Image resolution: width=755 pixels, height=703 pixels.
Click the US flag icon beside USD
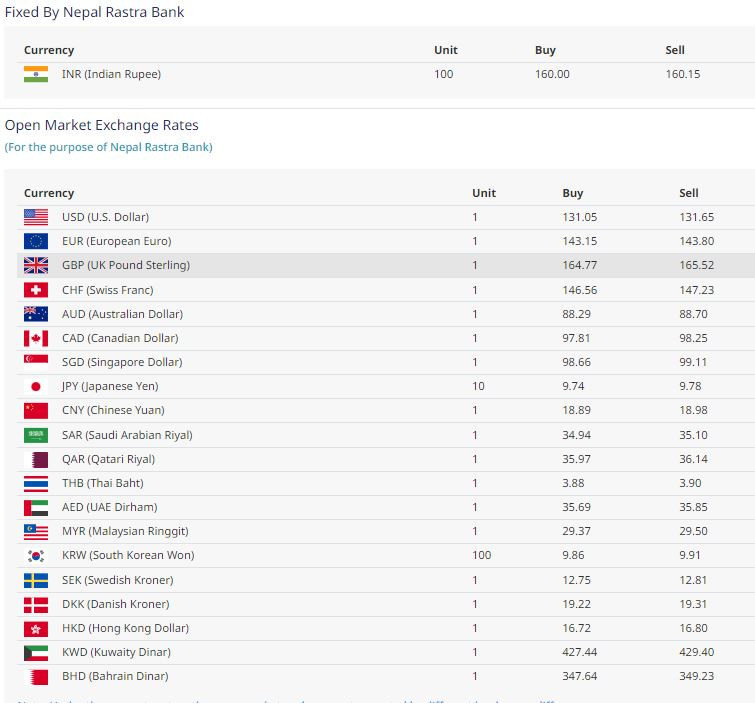click(x=36, y=217)
